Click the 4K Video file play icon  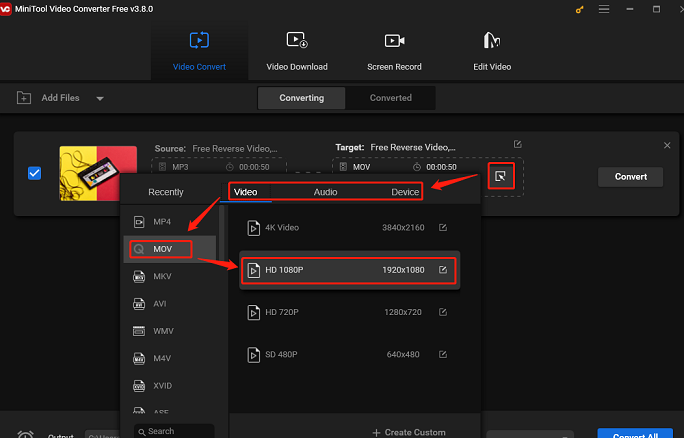[x=253, y=228]
